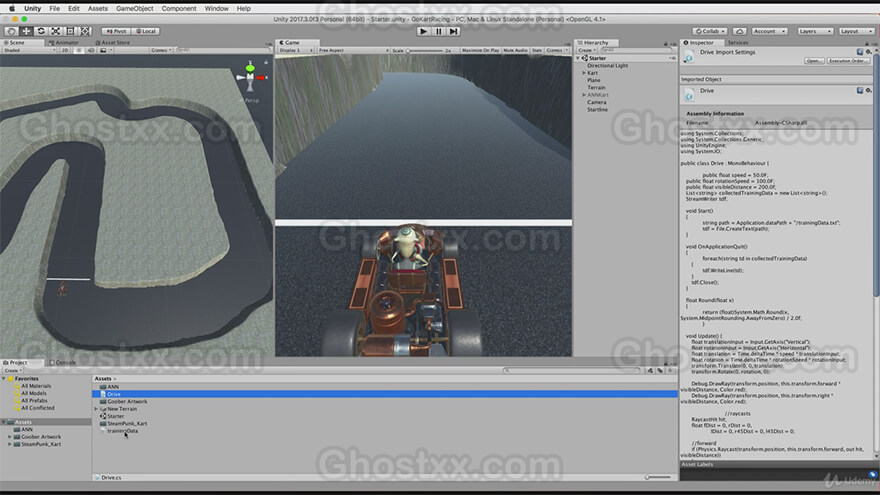Open the Assets menu
880x495 pixels.
tap(98, 8)
